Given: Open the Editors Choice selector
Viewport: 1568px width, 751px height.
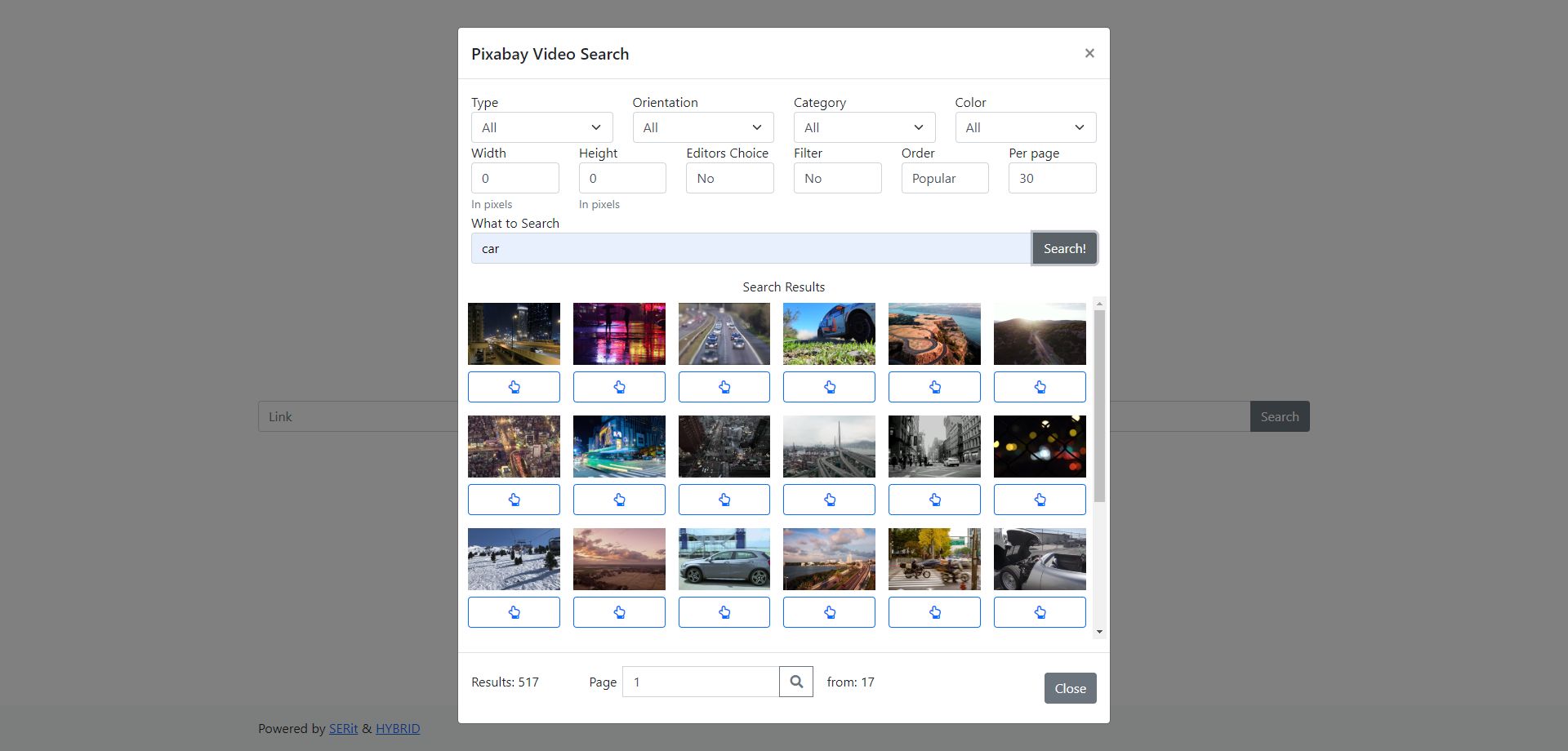Looking at the screenshot, I should pyautogui.click(x=730, y=178).
